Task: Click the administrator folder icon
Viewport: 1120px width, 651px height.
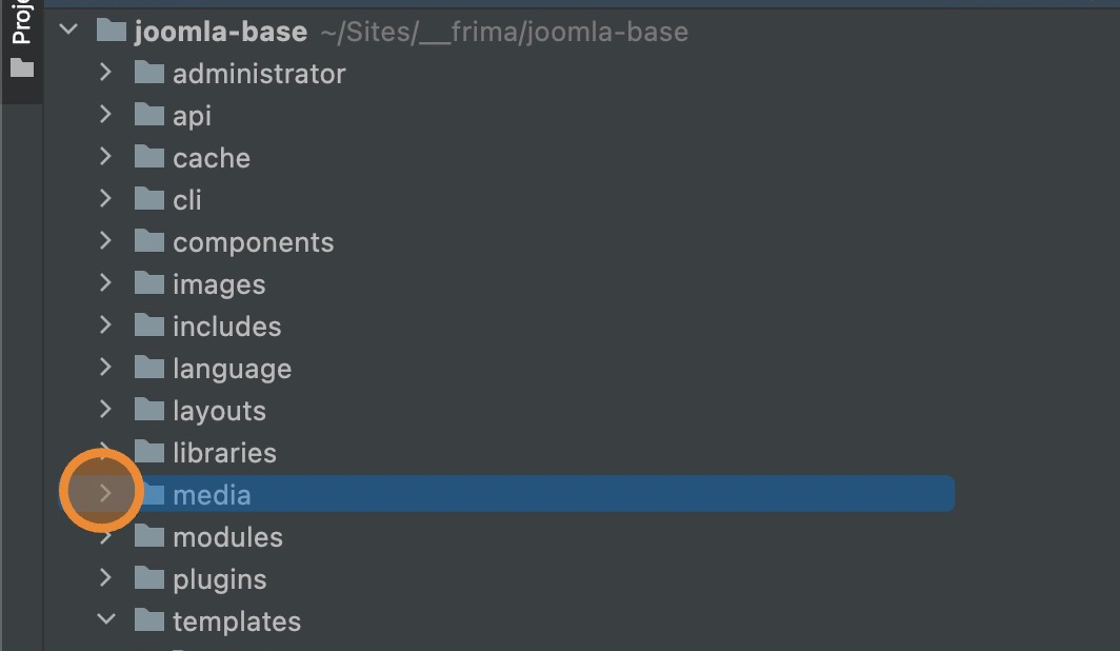Action: tap(149, 73)
